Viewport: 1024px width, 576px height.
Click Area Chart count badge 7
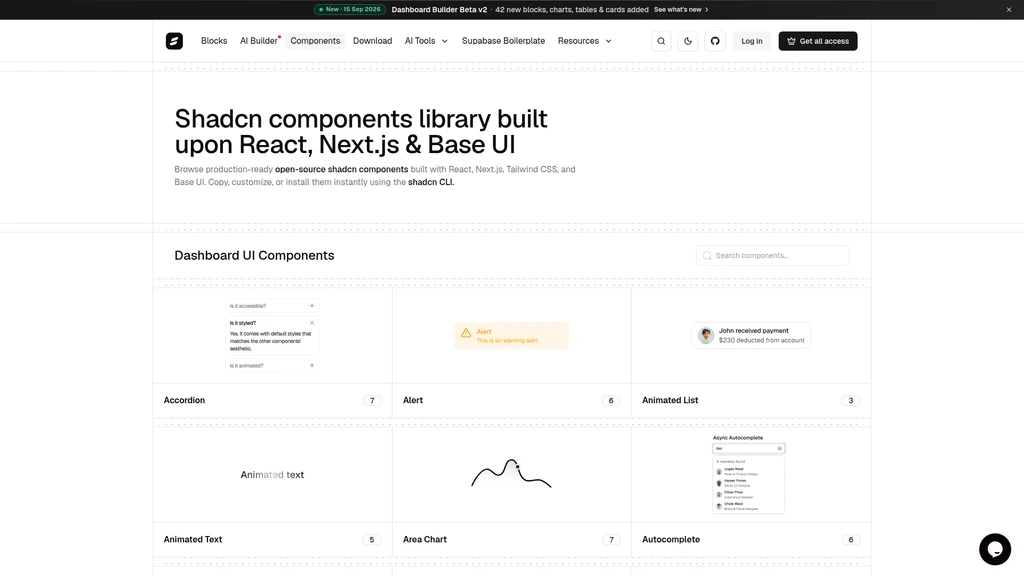coord(611,539)
